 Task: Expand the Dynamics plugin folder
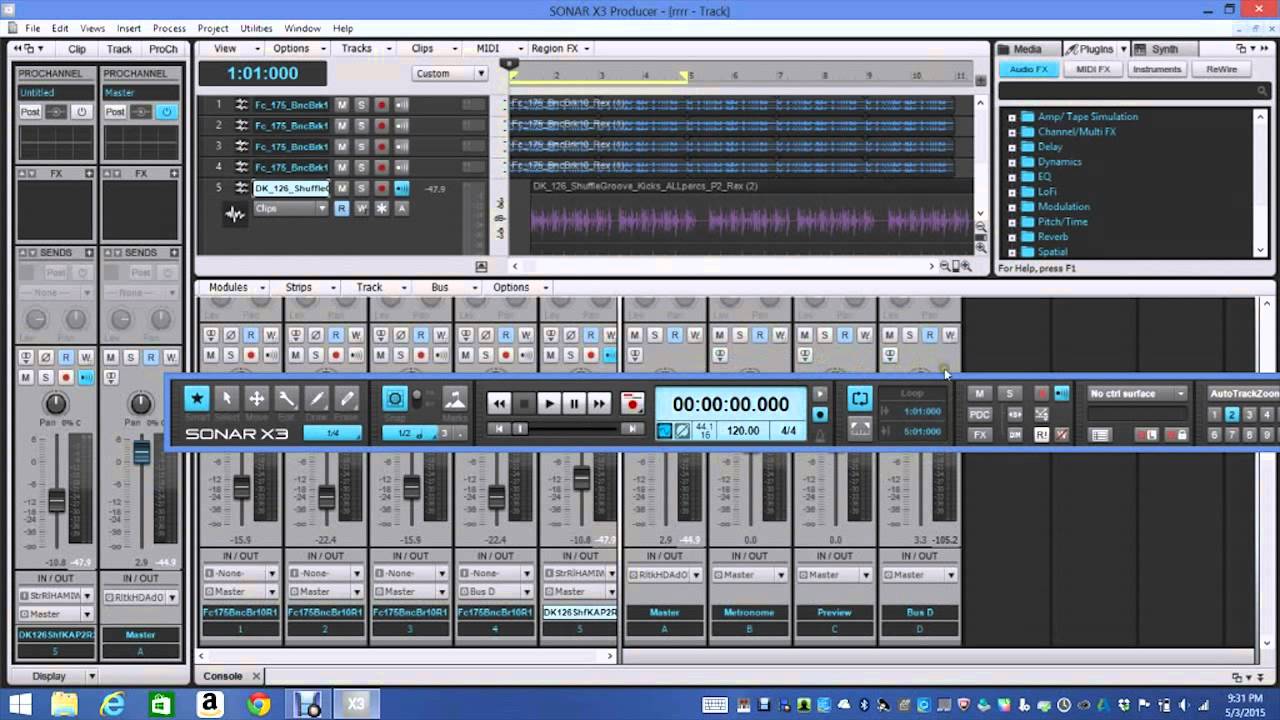pyautogui.click(x=1012, y=162)
